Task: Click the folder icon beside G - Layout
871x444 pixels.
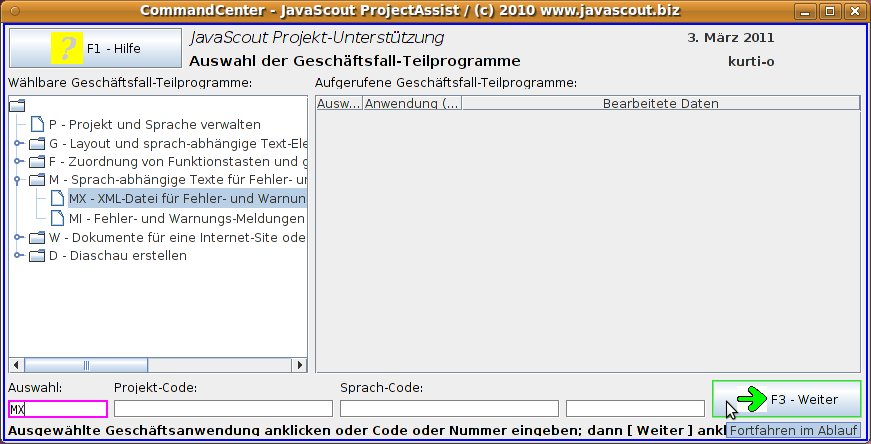Action: tap(37, 144)
